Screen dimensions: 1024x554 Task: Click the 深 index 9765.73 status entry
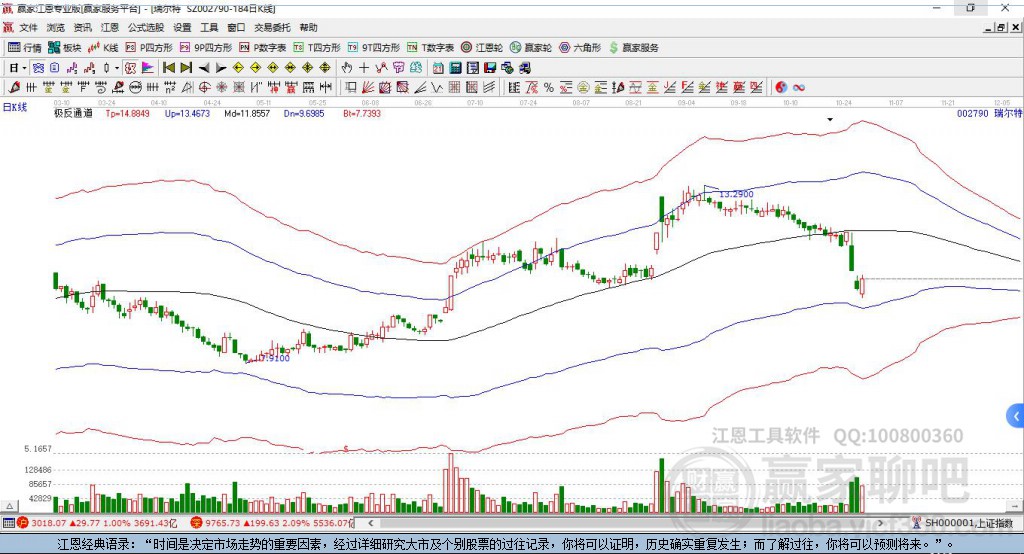coord(272,523)
